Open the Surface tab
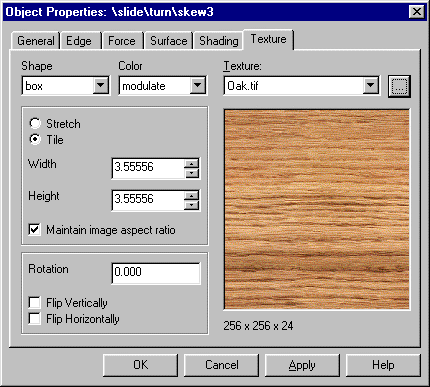This screenshot has width=430, height=387. click(169, 41)
